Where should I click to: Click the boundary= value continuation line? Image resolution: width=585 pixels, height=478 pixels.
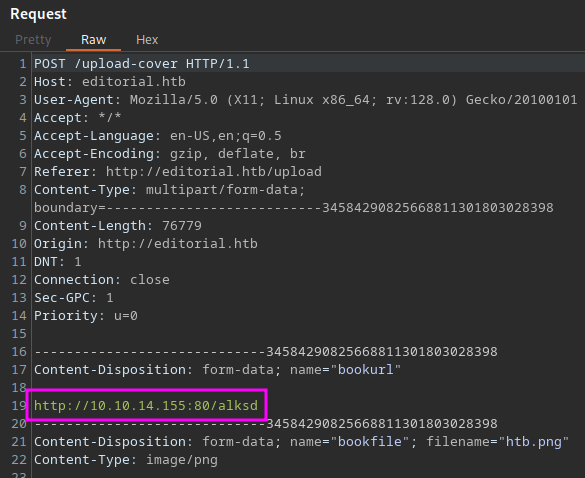click(x=294, y=207)
